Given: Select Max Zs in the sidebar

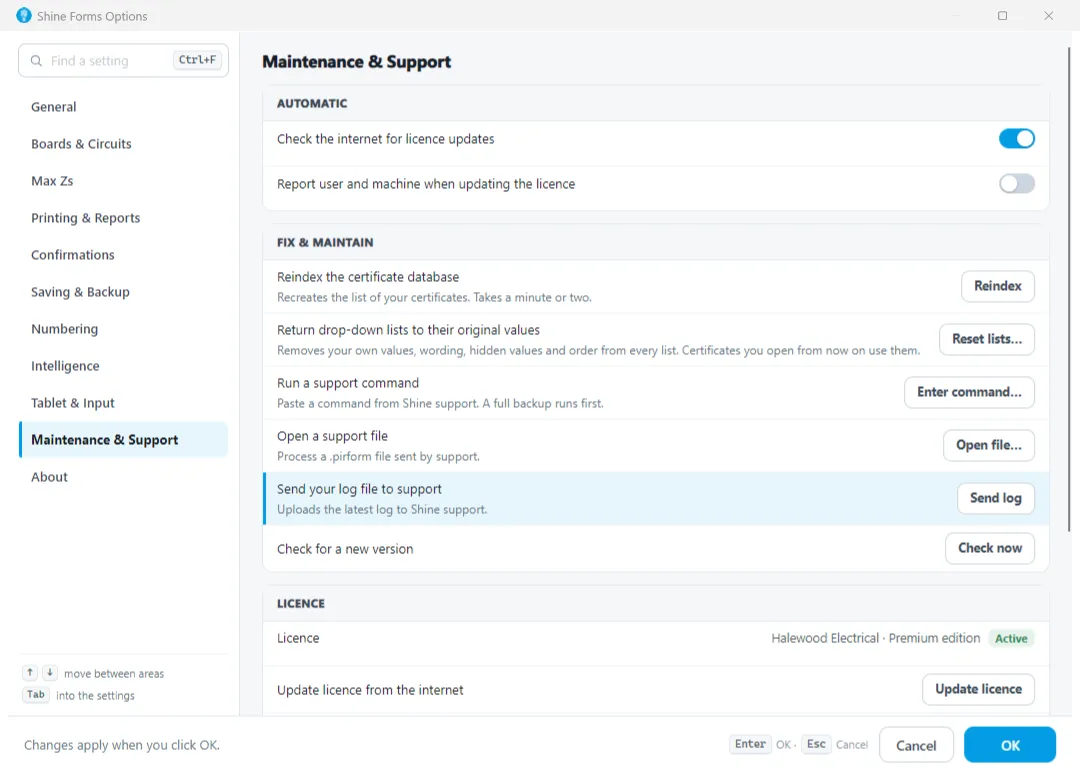Looking at the screenshot, I should (123, 181).
